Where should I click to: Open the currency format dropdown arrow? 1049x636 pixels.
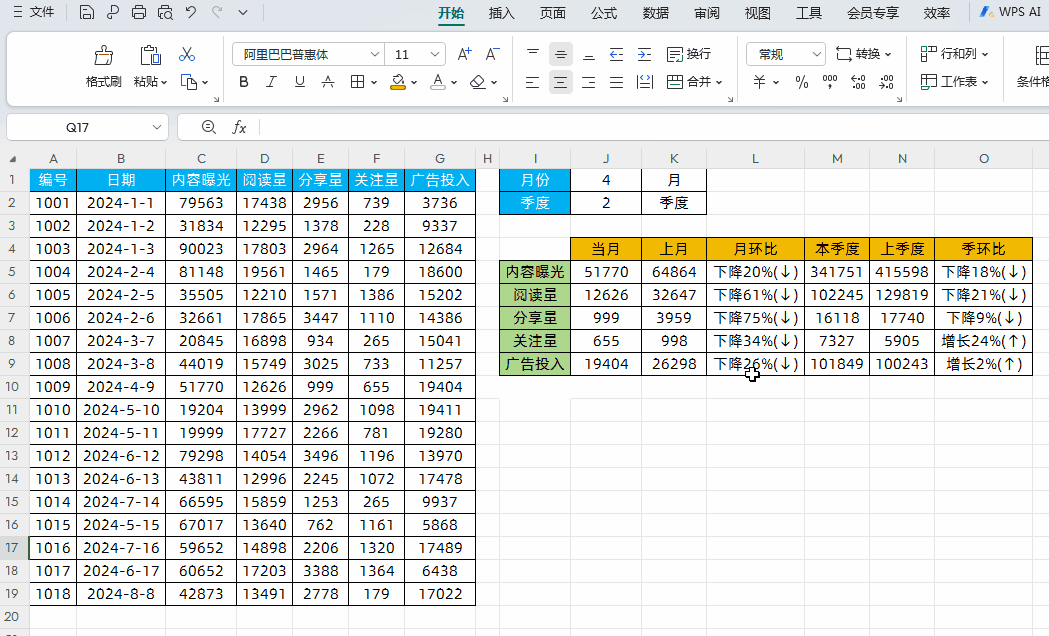pyautogui.click(x=776, y=82)
